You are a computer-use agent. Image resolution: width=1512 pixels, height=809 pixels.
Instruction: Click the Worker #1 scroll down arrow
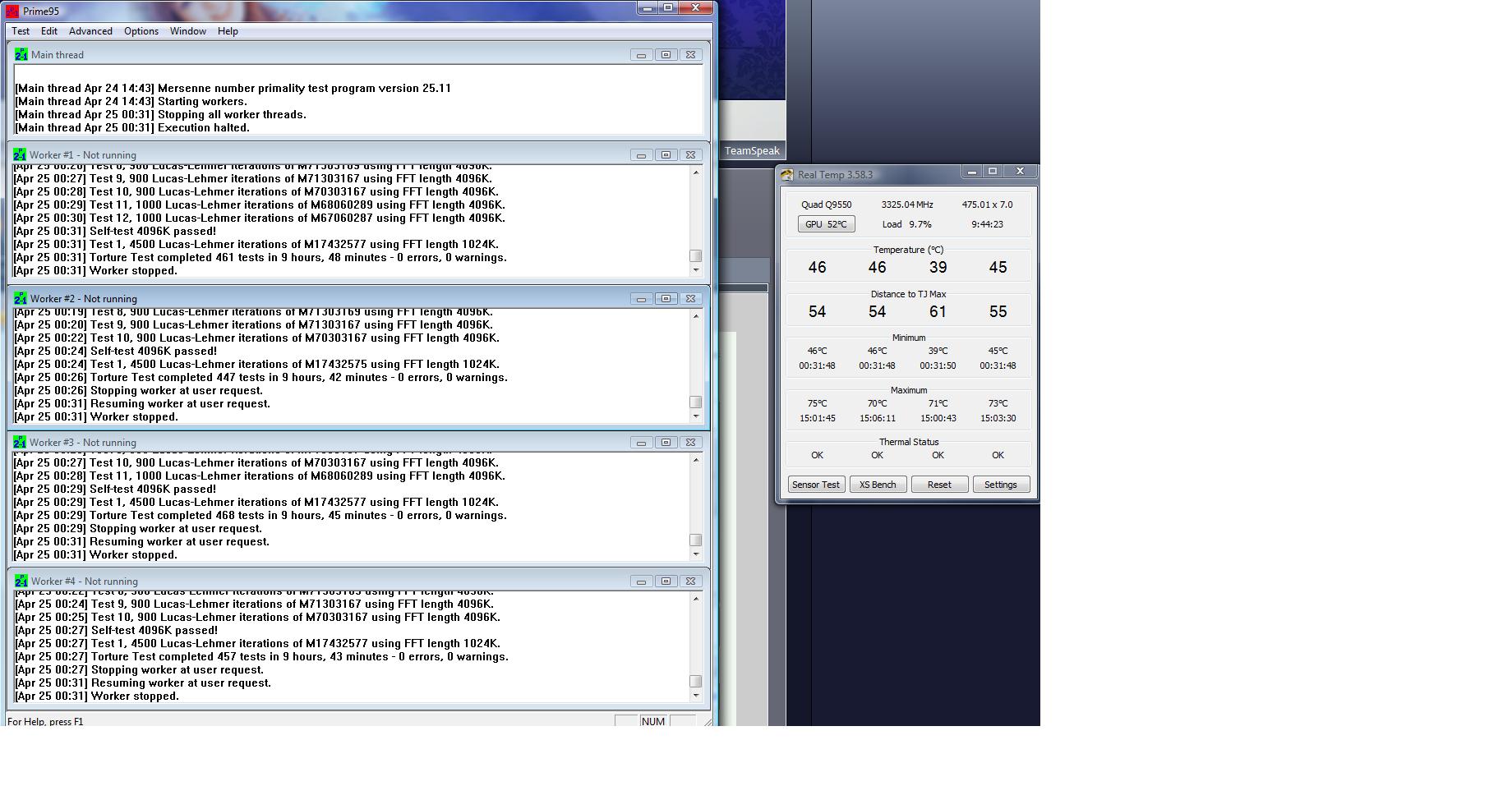[x=696, y=270]
